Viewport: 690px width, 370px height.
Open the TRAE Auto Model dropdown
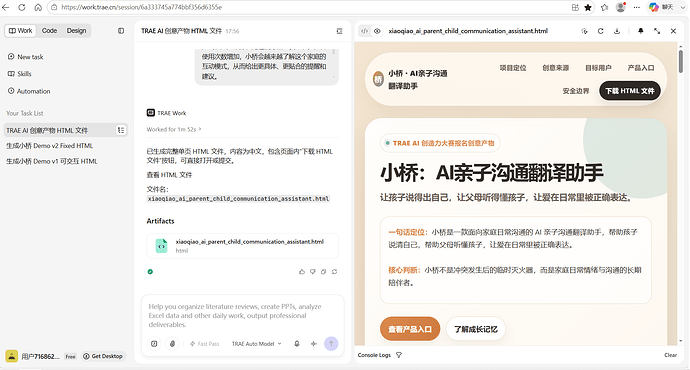pos(257,344)
